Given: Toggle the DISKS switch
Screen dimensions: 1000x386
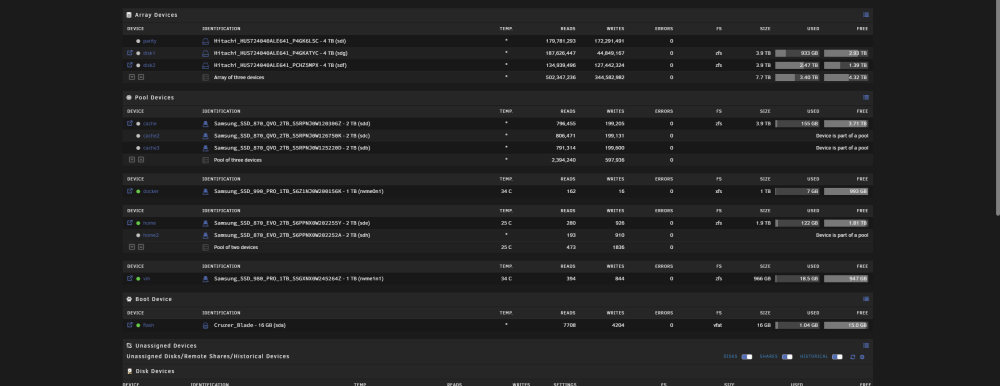Looking at the screenshot, I should 747,357.
